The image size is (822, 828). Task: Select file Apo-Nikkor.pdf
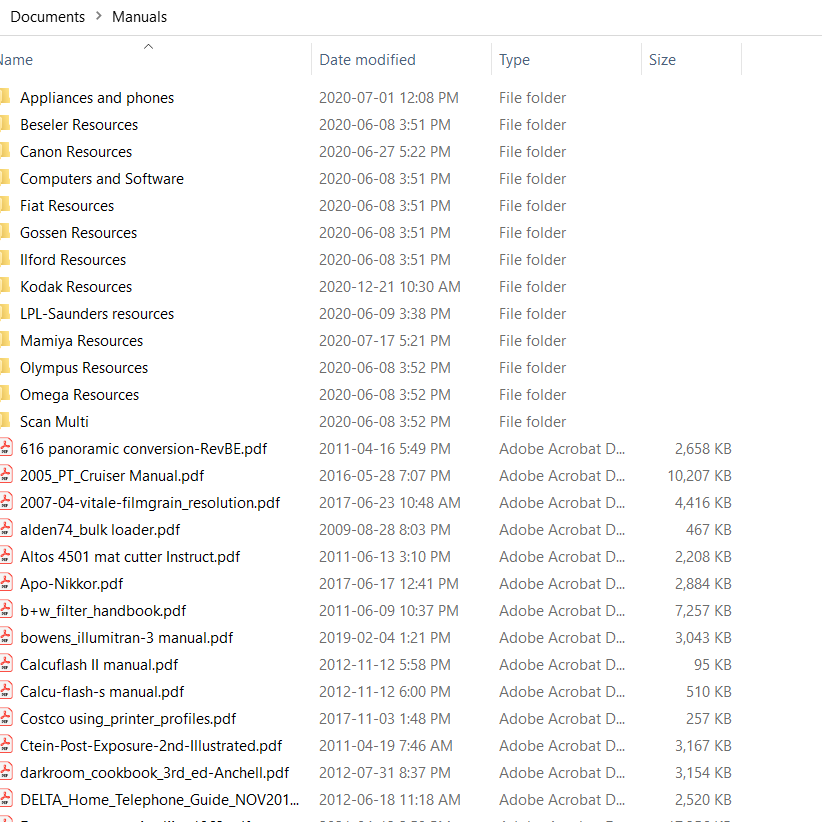pos(72,584)
